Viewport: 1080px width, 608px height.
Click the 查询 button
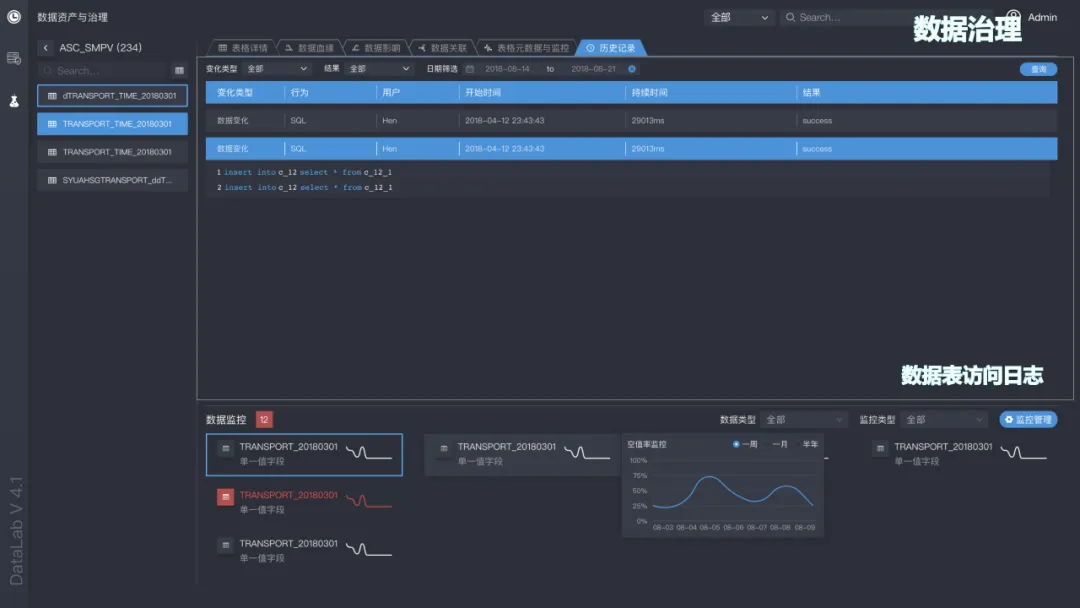[x=1038, y=69]
